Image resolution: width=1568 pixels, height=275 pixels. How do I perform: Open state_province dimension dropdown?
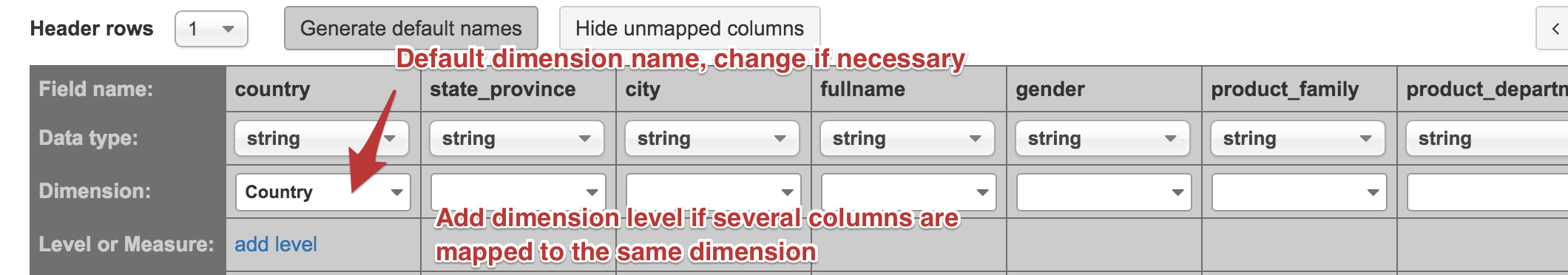518,192
